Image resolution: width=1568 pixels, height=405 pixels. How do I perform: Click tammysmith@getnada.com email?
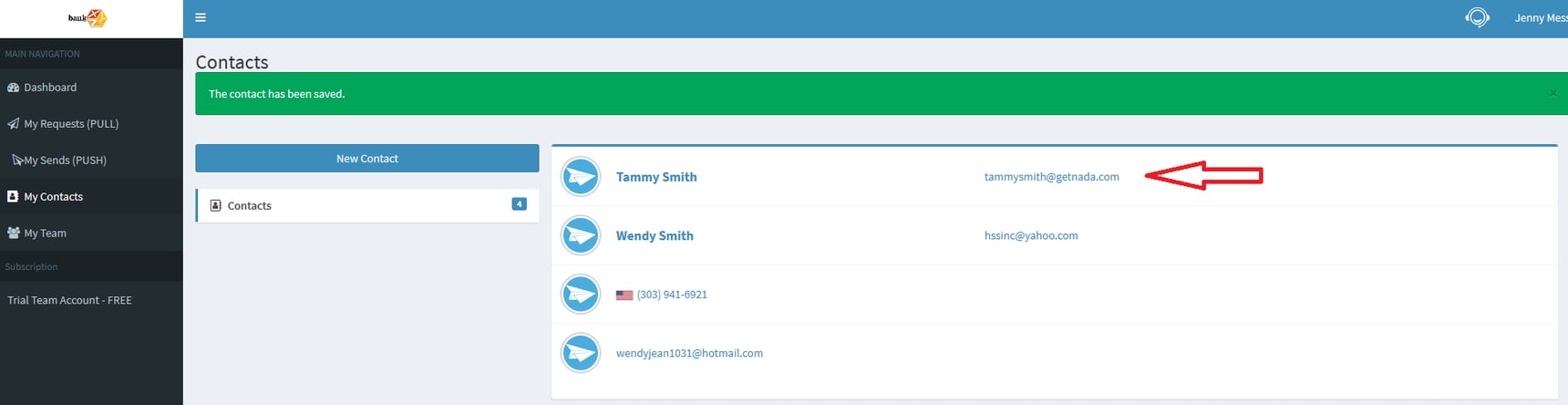[1051, 177]
